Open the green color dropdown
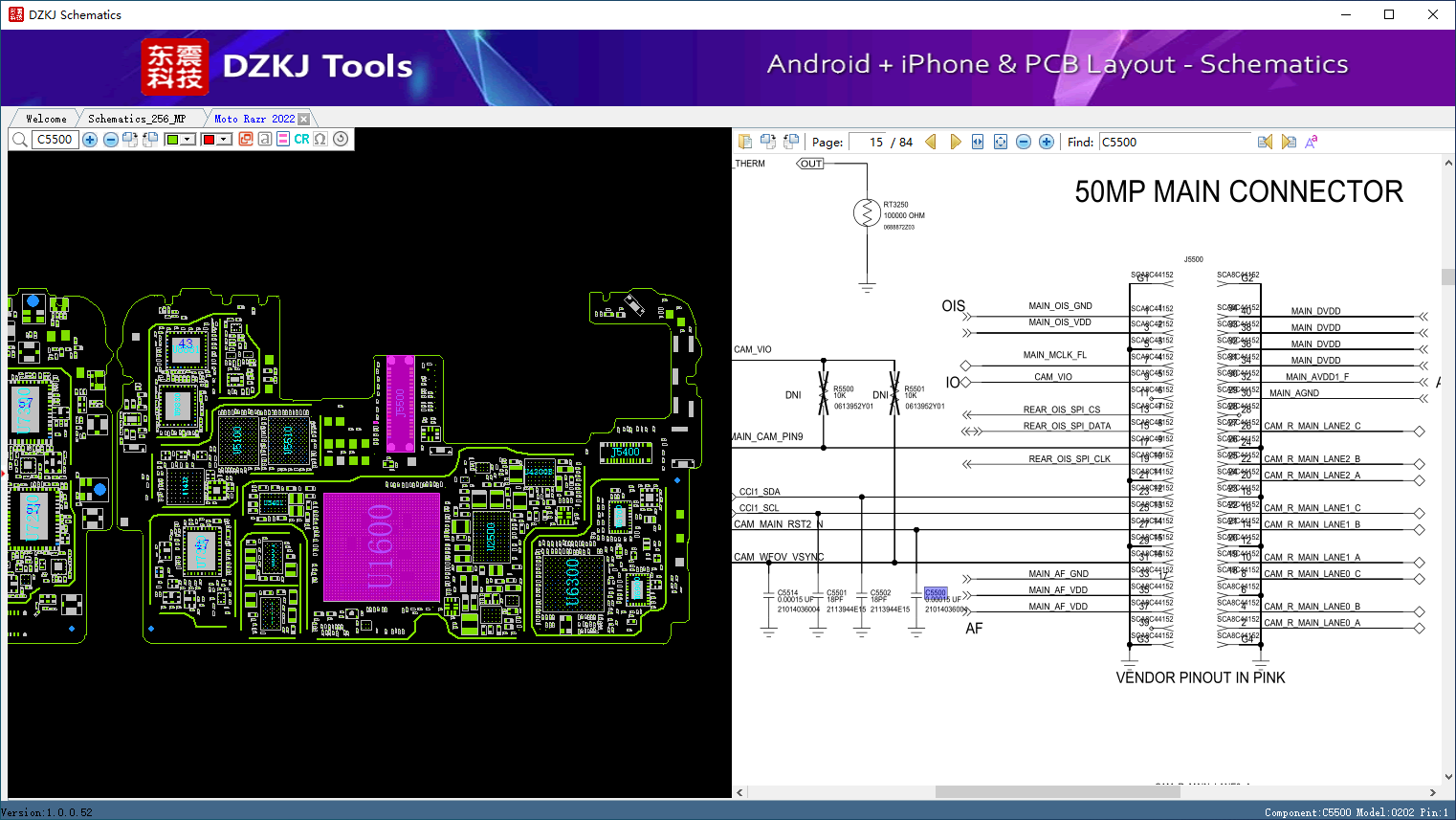 click(188, 140)
